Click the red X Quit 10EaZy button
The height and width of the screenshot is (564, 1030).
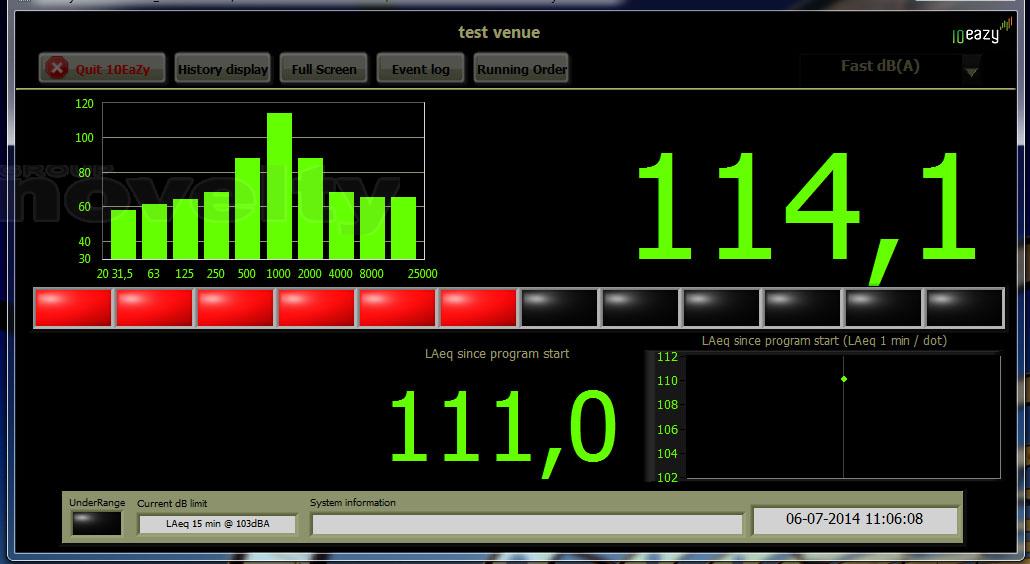click(x=102, y=69)
